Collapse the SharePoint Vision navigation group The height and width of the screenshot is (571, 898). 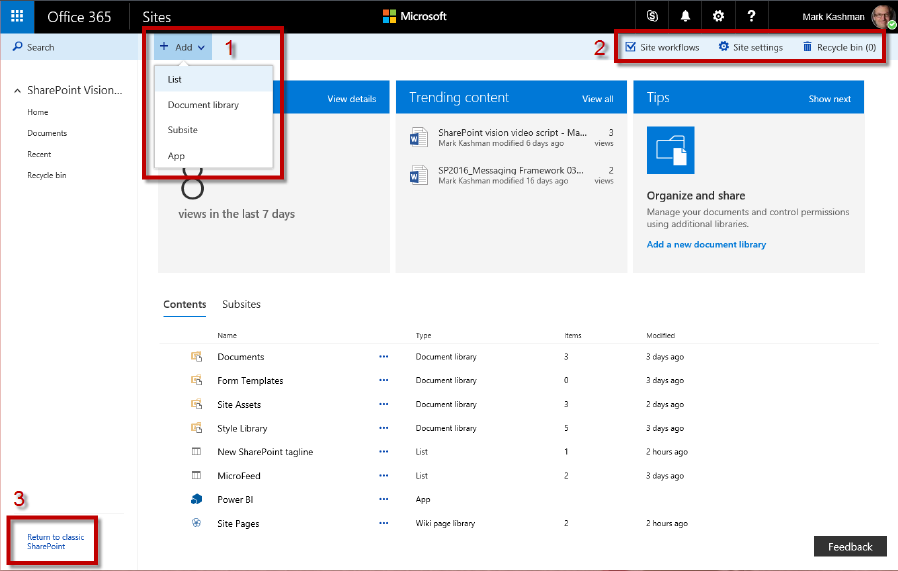click(17, 90)
